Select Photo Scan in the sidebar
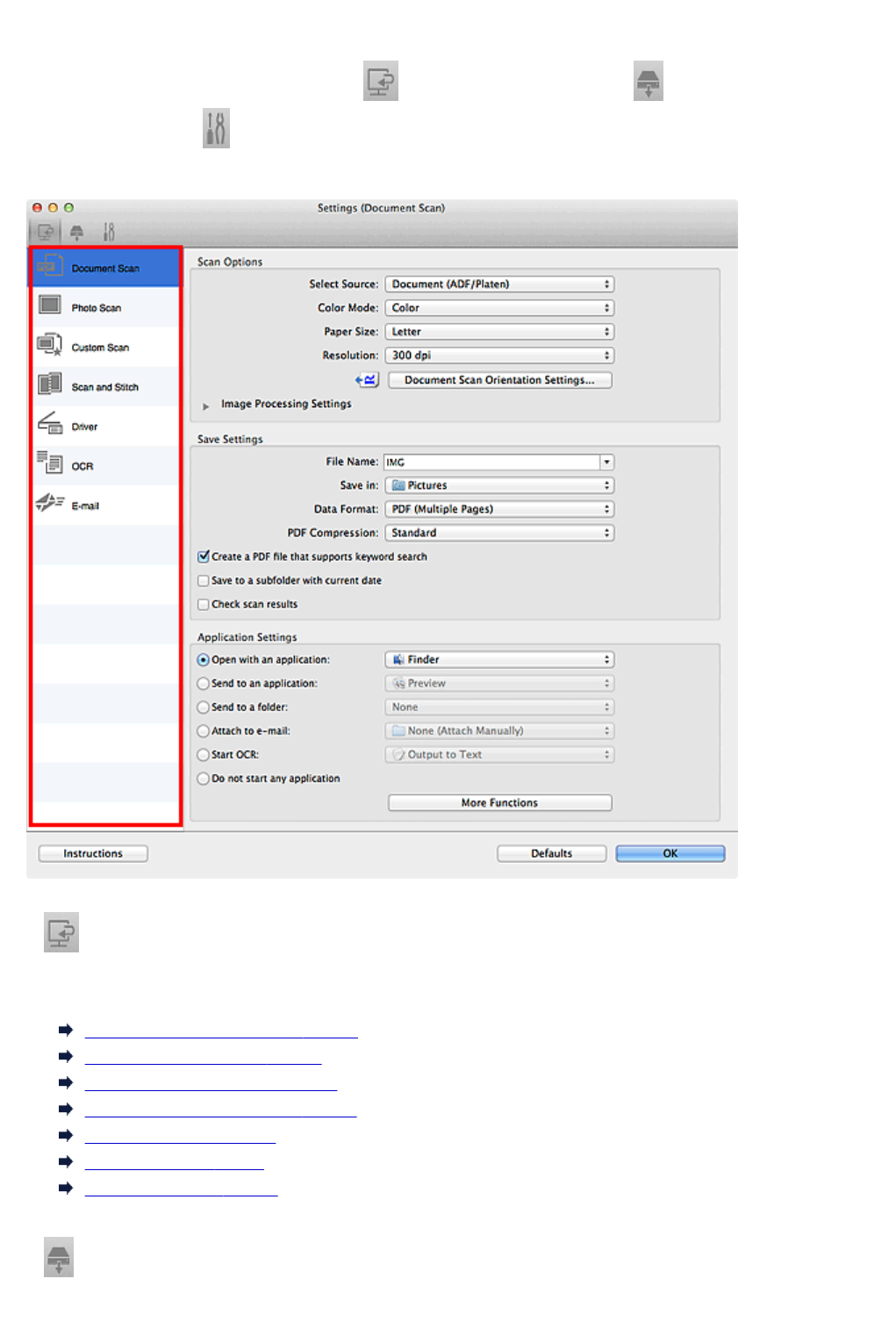Viewport: 896px width, 1329px height. coord(106,307)
